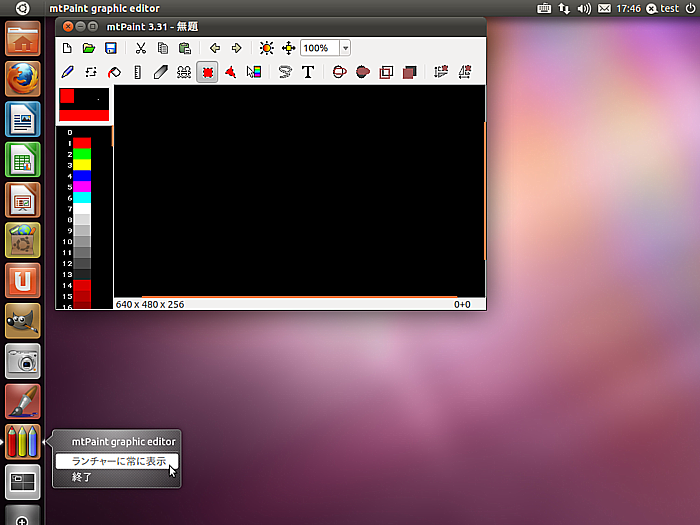Screen dimensions: 700x525
Task: Click the Cut scissors icon
Action: click(x=140, y=48)
